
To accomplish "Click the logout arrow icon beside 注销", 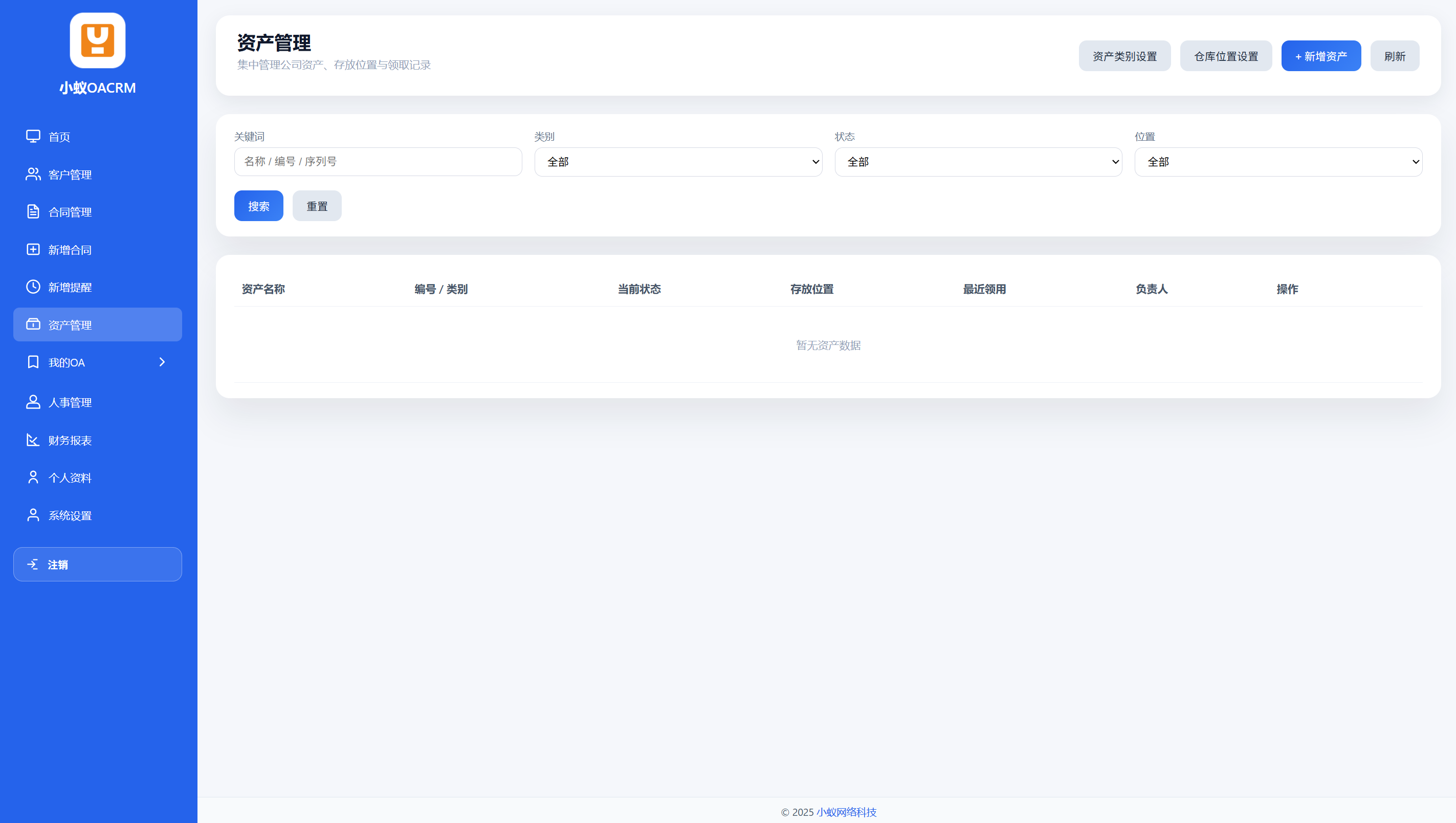I will point(33,565).
